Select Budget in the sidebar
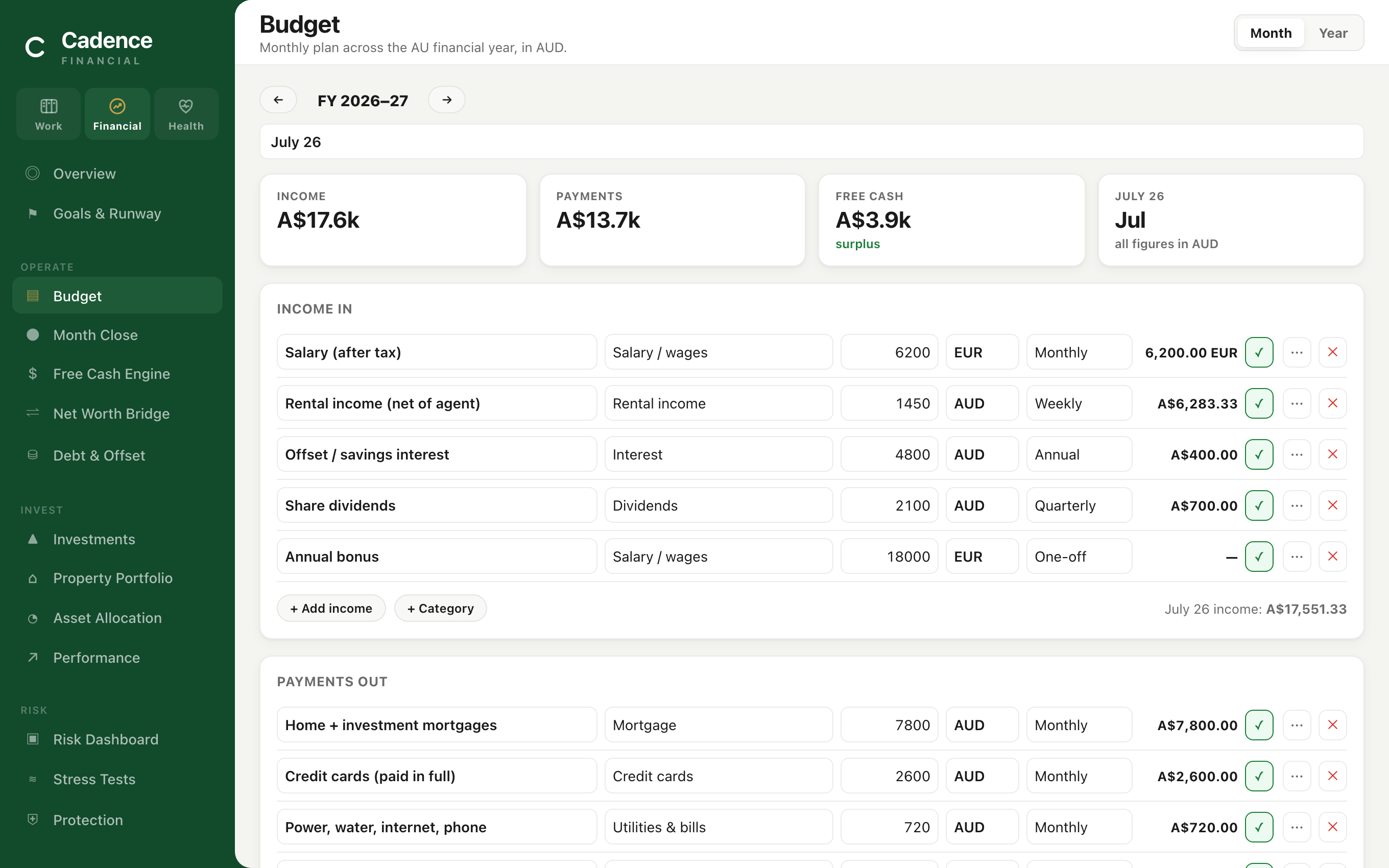Image resolution: width=1389 pixels, height=868 pixels. (117, 296)
